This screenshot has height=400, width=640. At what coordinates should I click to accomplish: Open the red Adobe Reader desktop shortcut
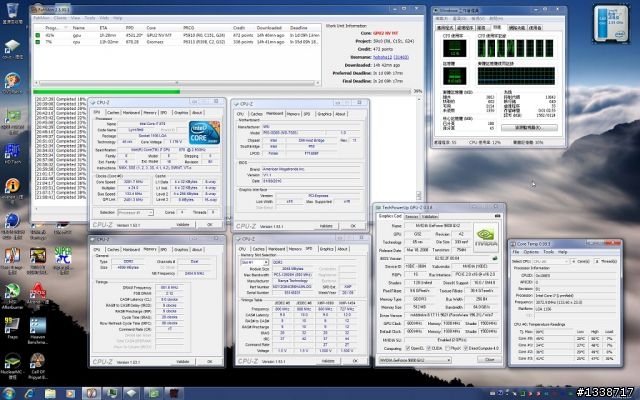click(38, 291)
